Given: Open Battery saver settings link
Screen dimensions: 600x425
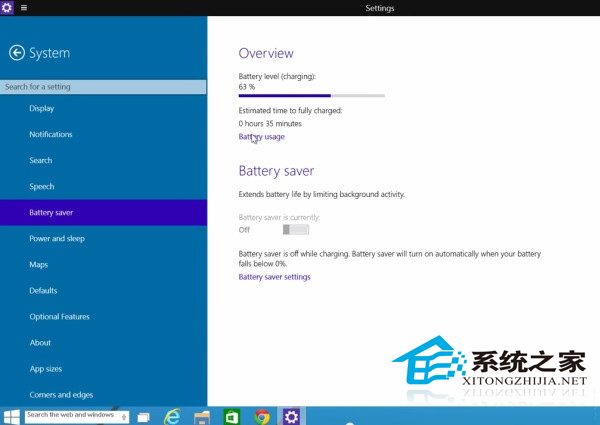Looking at the screenshot, I should (274, 277).
